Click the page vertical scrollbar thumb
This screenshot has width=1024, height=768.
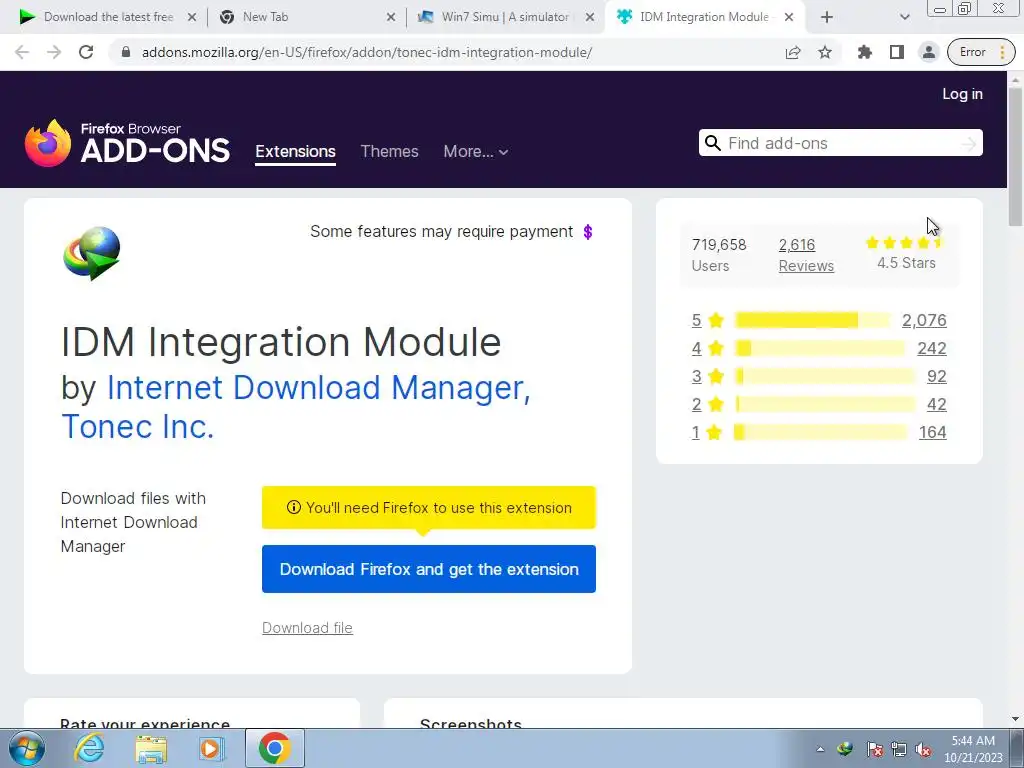click(1016, 157)
